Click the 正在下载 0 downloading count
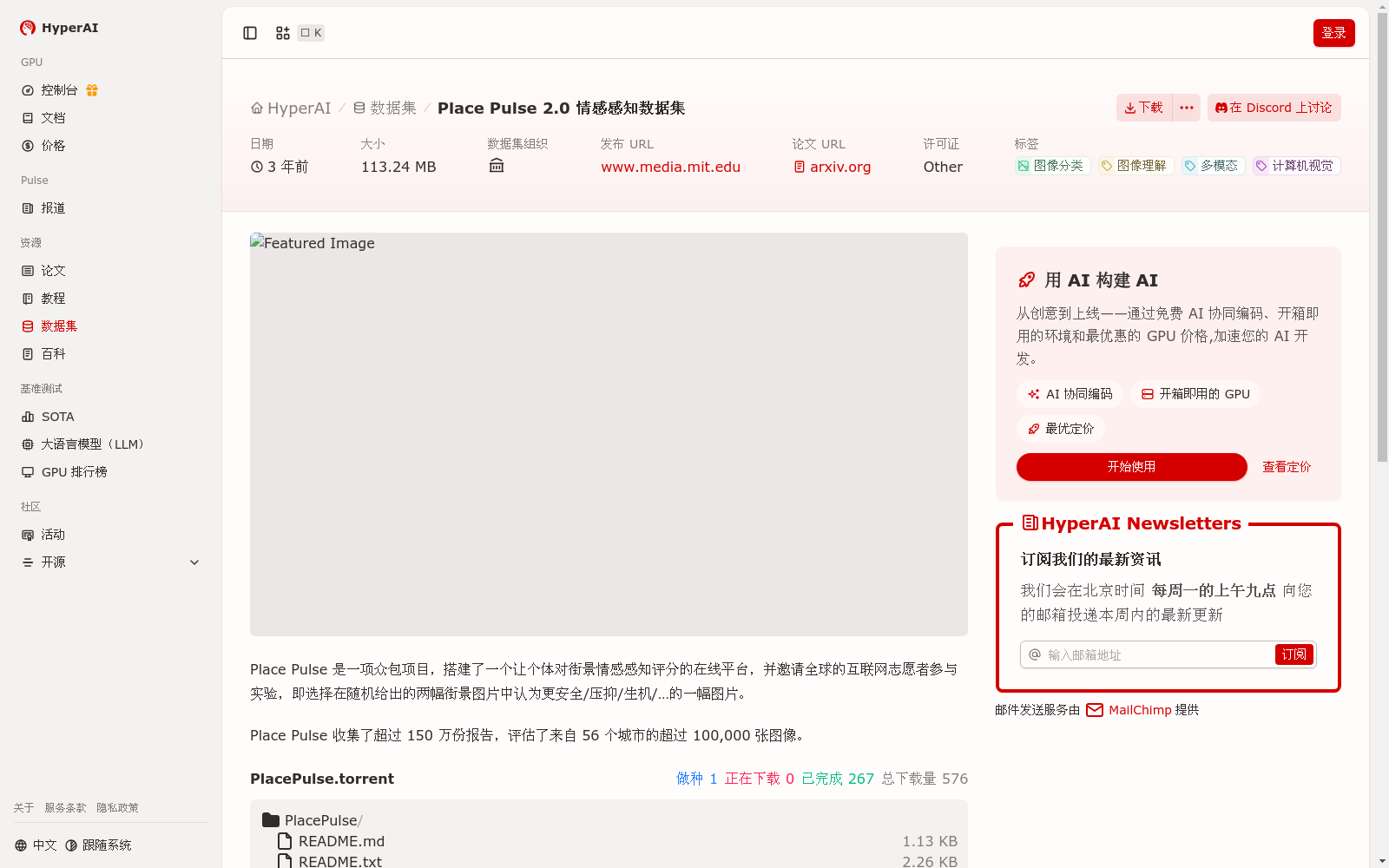Viewport: 1389px width, 868px height. tap(759, 779)
